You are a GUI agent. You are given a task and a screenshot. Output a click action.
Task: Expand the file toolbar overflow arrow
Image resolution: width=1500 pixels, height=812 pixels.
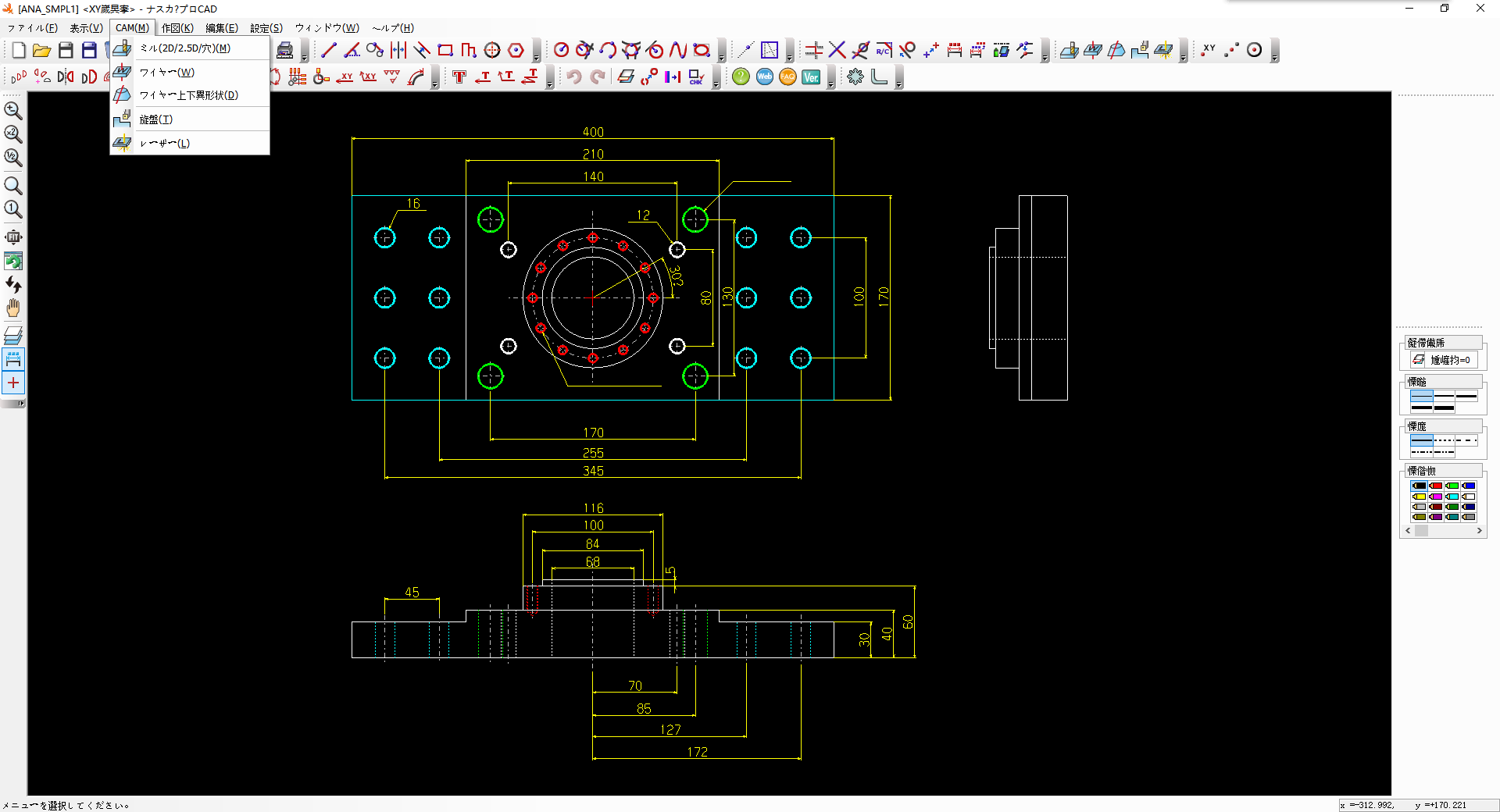(x=305, y=52)
